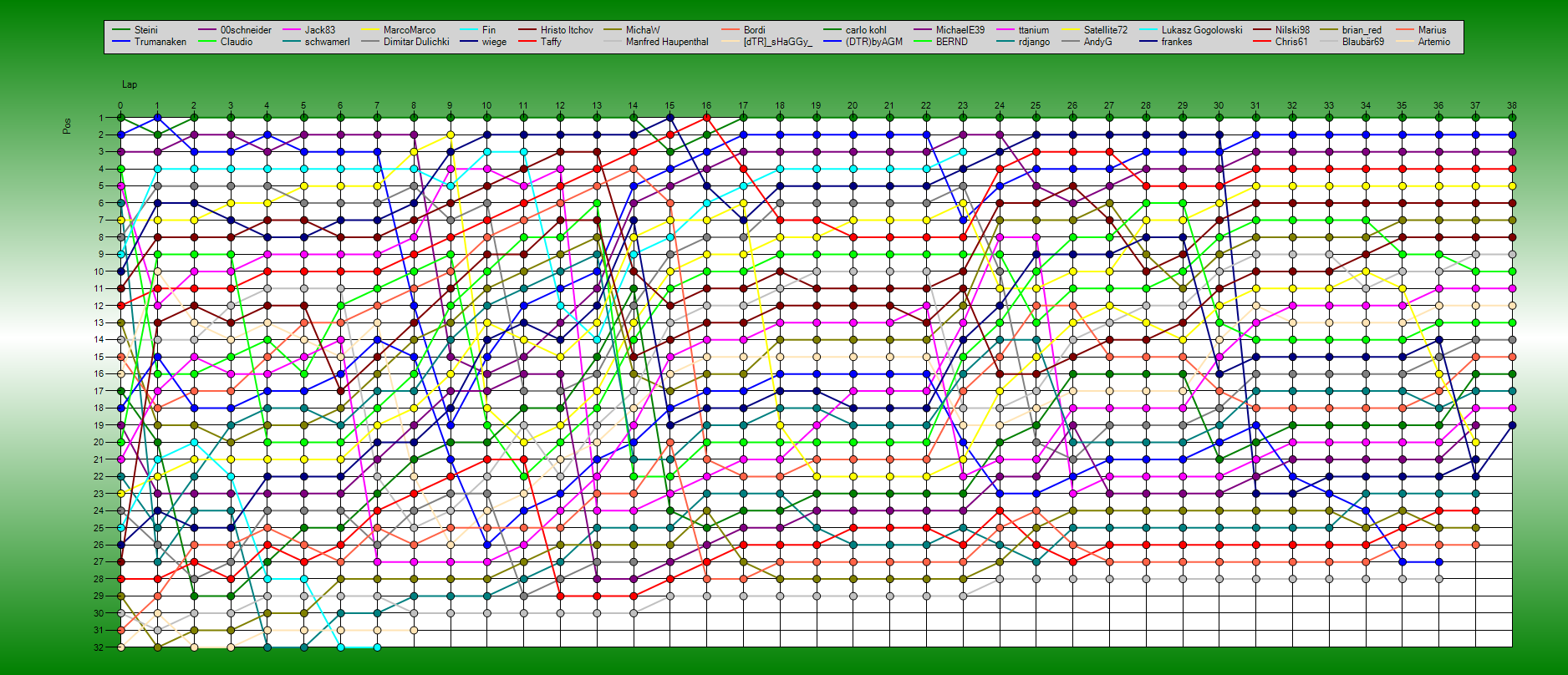Select the Fin legend name
This screenshot has height=675, width=1568.
489,30
